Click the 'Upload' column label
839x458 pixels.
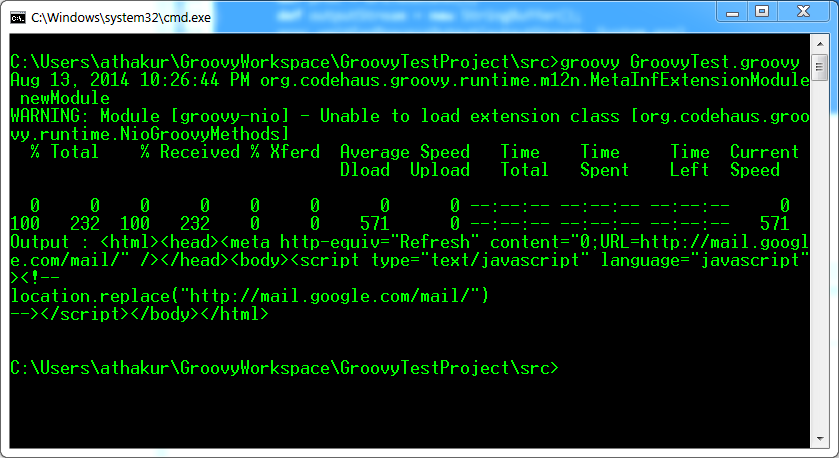[x=440, y=170]
